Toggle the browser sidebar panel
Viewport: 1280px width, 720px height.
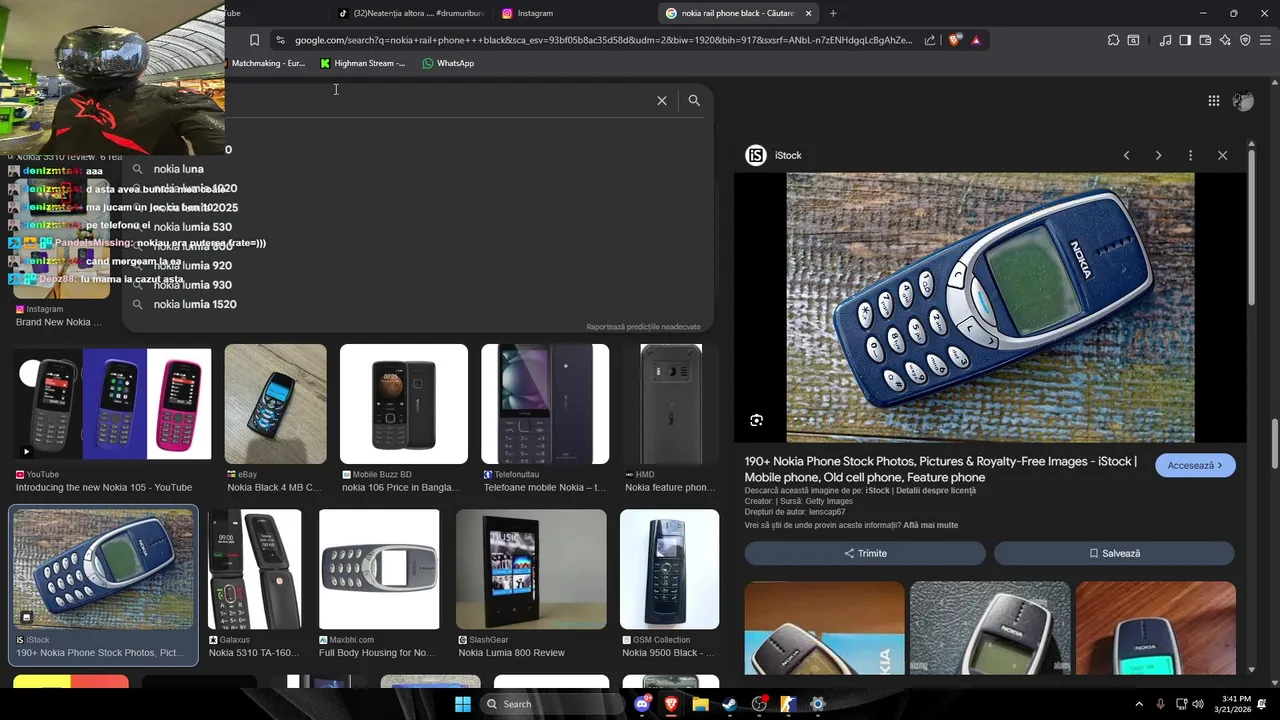tap(1185, 40)
